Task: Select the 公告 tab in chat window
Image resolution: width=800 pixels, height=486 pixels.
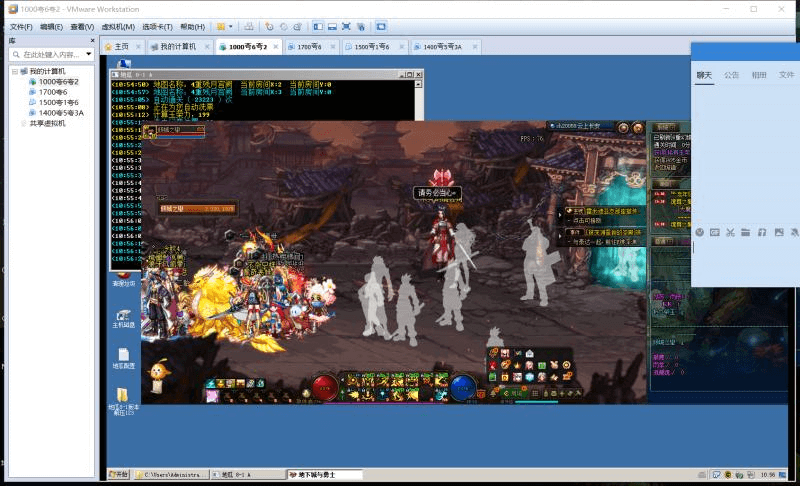Action: (x=731, y=75)
